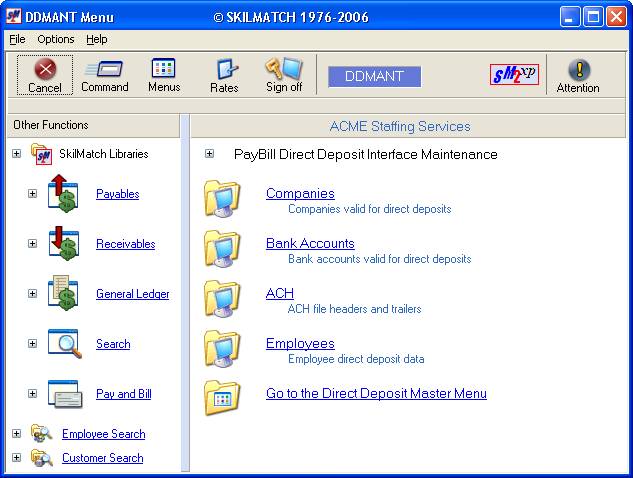Expand the Payables node
The width and height of the screenshot is (633, 478).
point(32,193)
